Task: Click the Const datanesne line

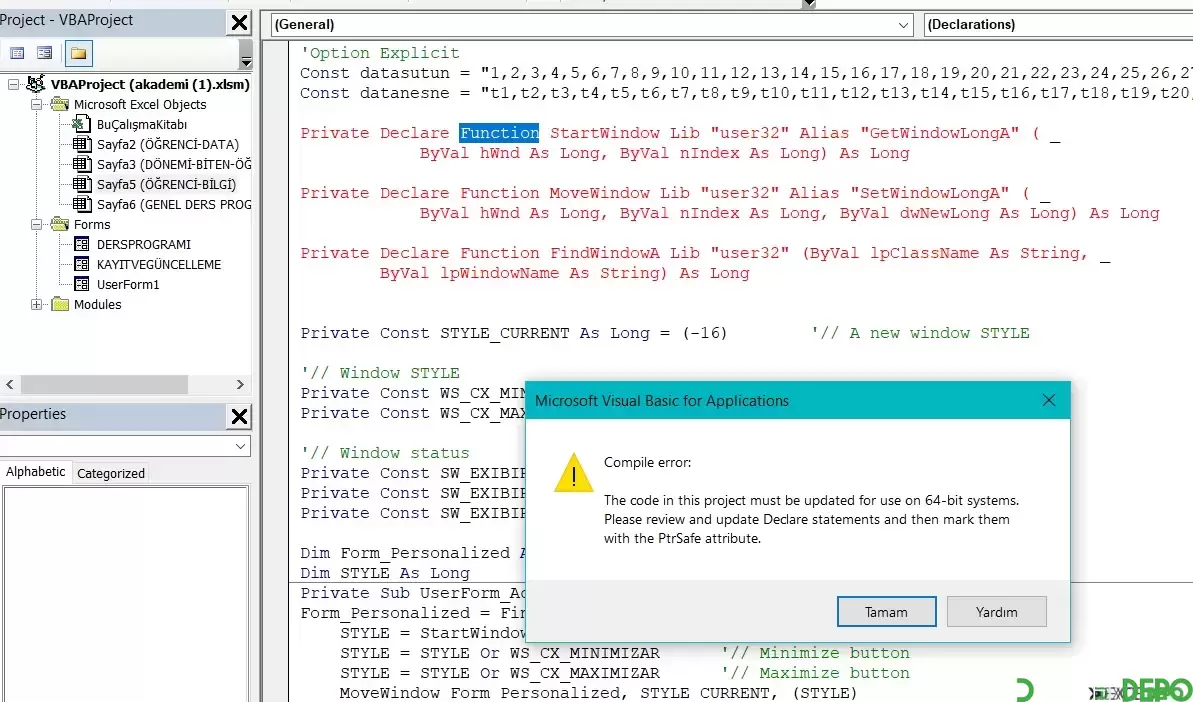Action: (746, 94)
